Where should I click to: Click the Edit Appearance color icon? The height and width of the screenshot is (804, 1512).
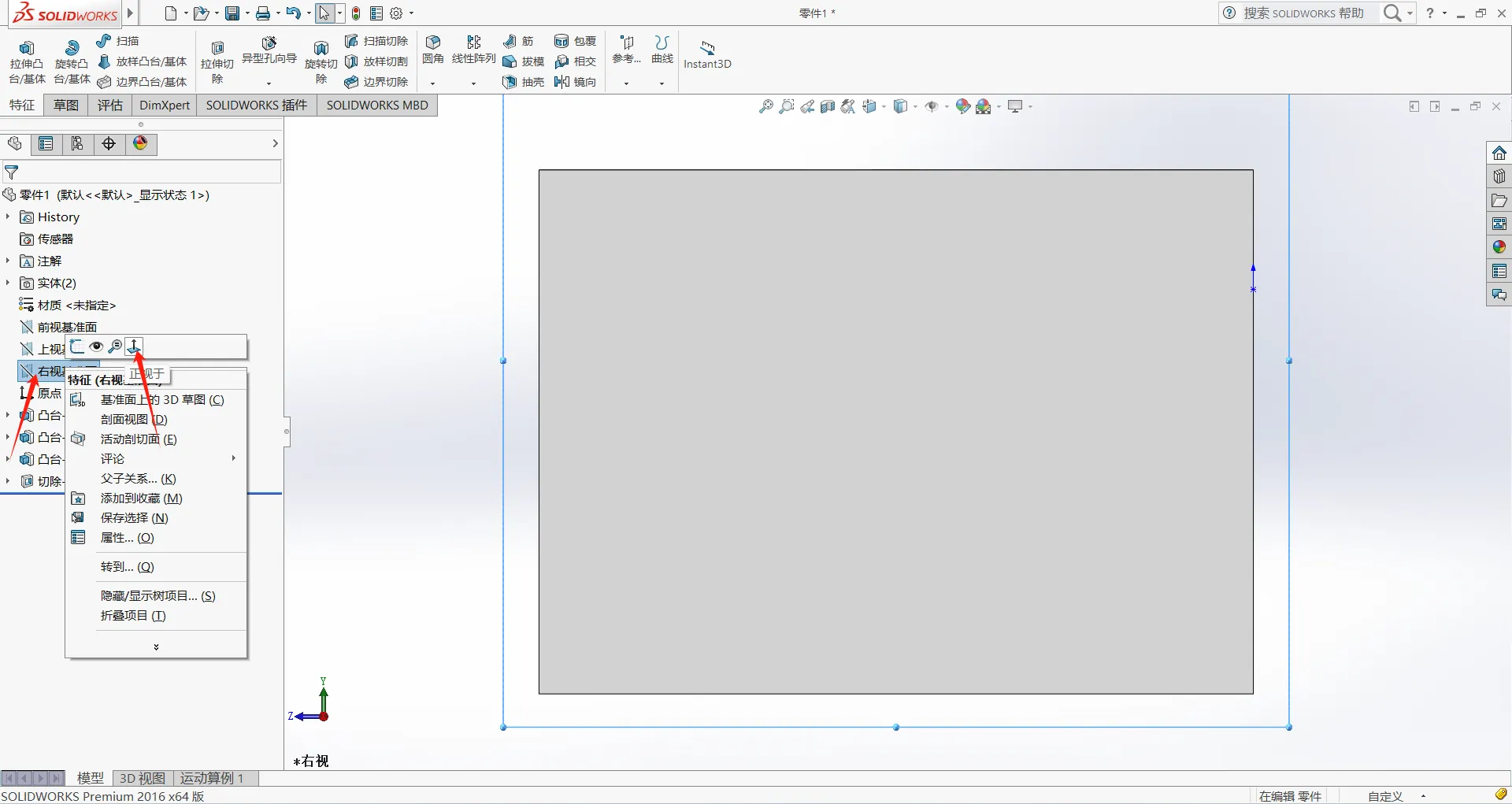(x=962, y=106)
